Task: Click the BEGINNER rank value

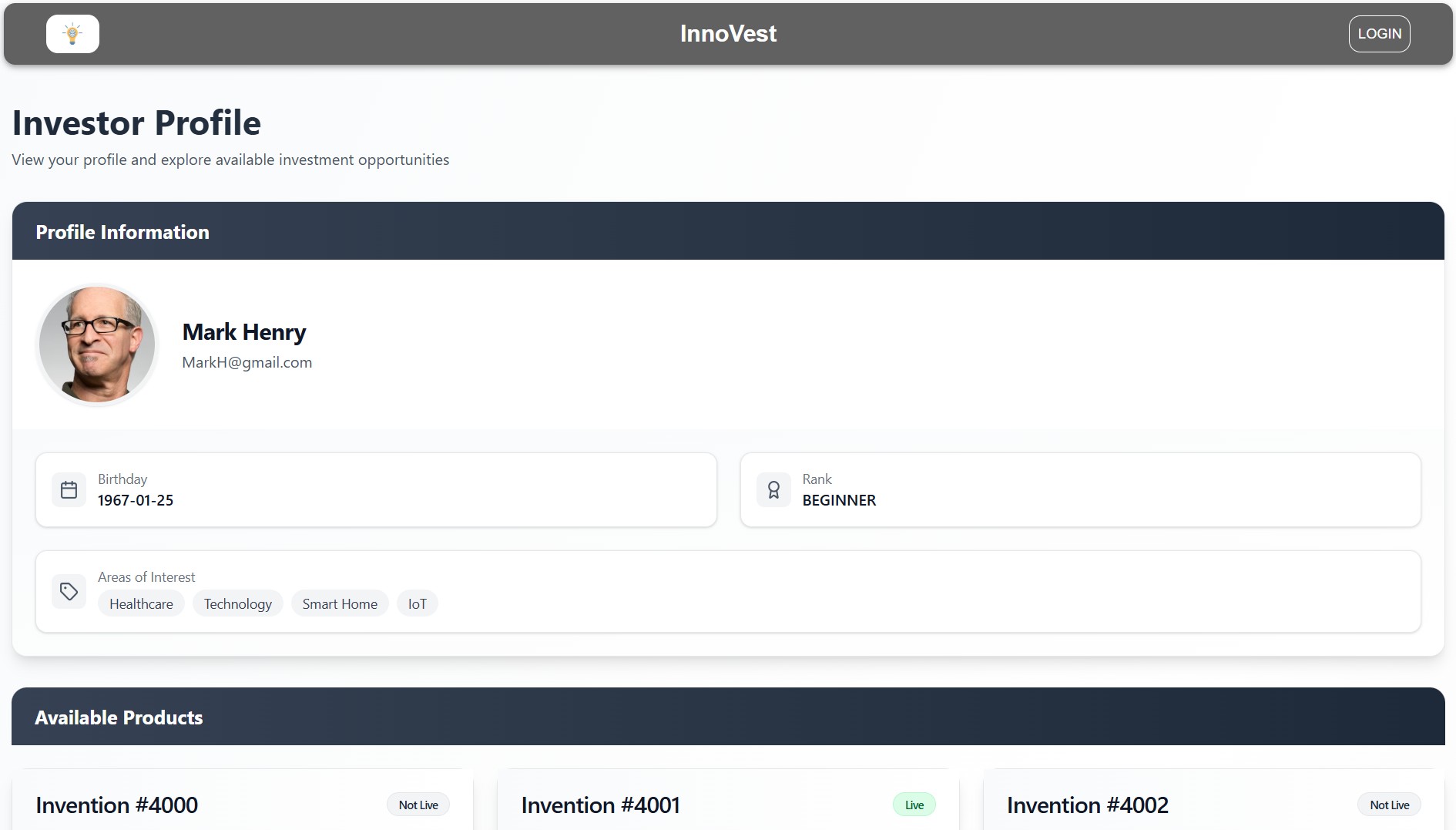Action: point(839,500)
